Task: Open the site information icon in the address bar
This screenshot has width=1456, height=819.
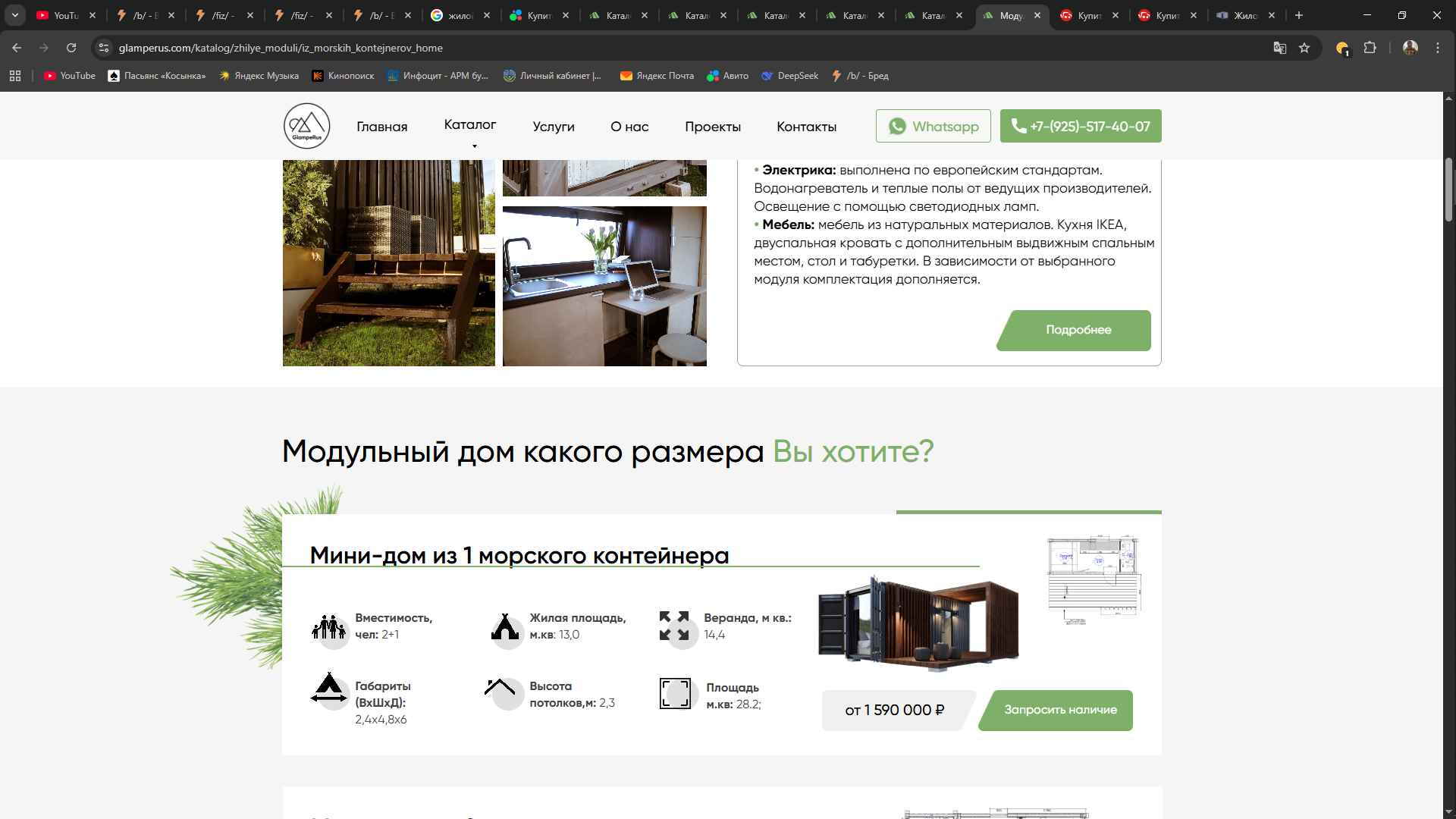Action: 104,48
